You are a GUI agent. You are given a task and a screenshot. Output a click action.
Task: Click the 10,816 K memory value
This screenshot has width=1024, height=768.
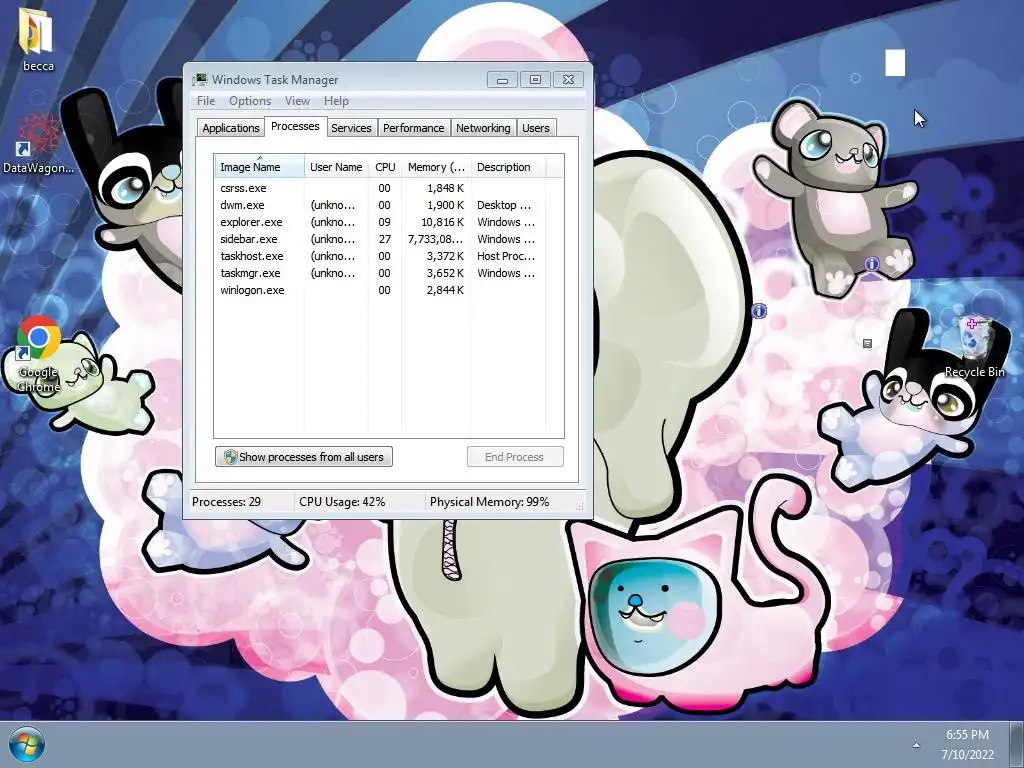coord(442,222)
